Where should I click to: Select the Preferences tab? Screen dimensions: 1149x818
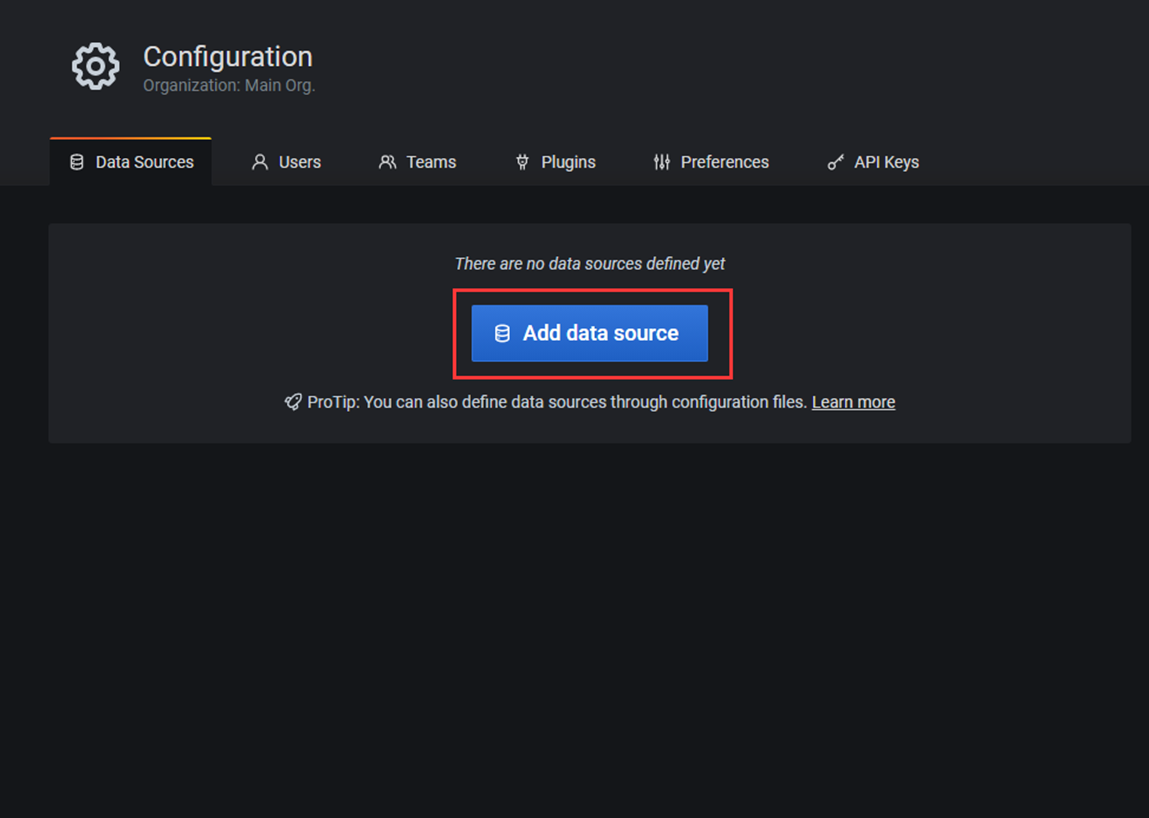click(711, 162)
